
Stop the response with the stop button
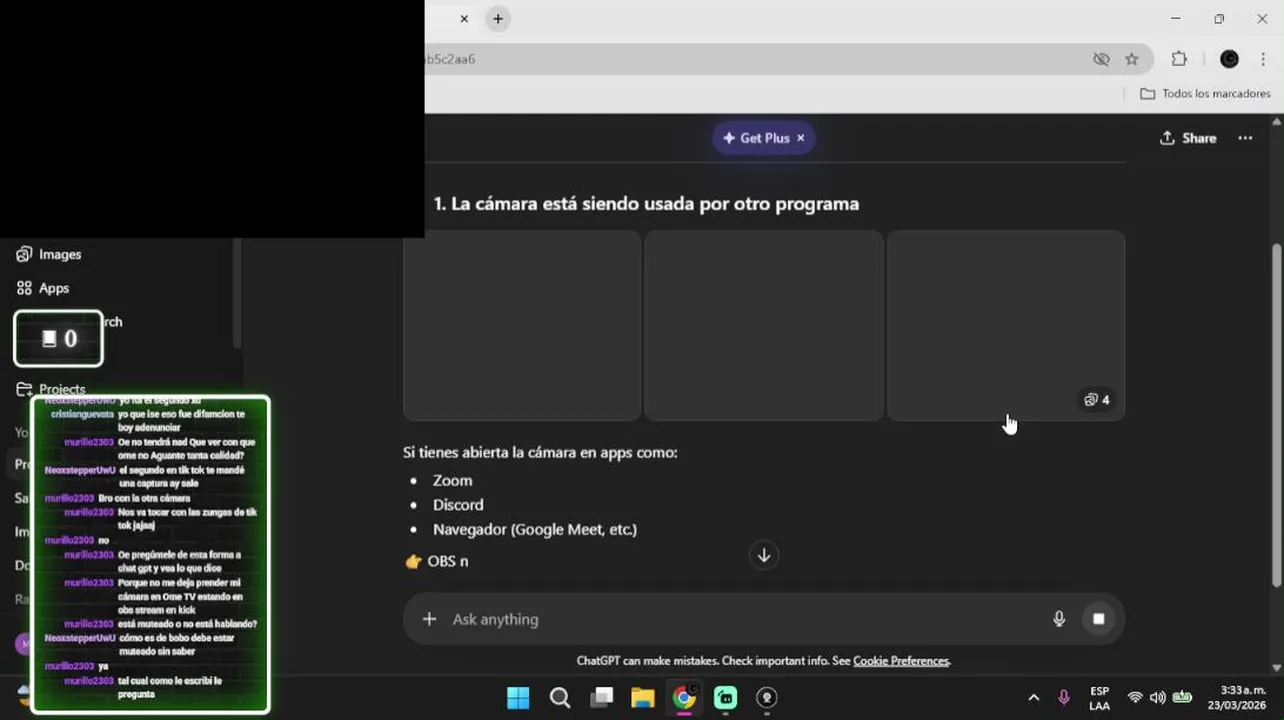[1098, 619]
